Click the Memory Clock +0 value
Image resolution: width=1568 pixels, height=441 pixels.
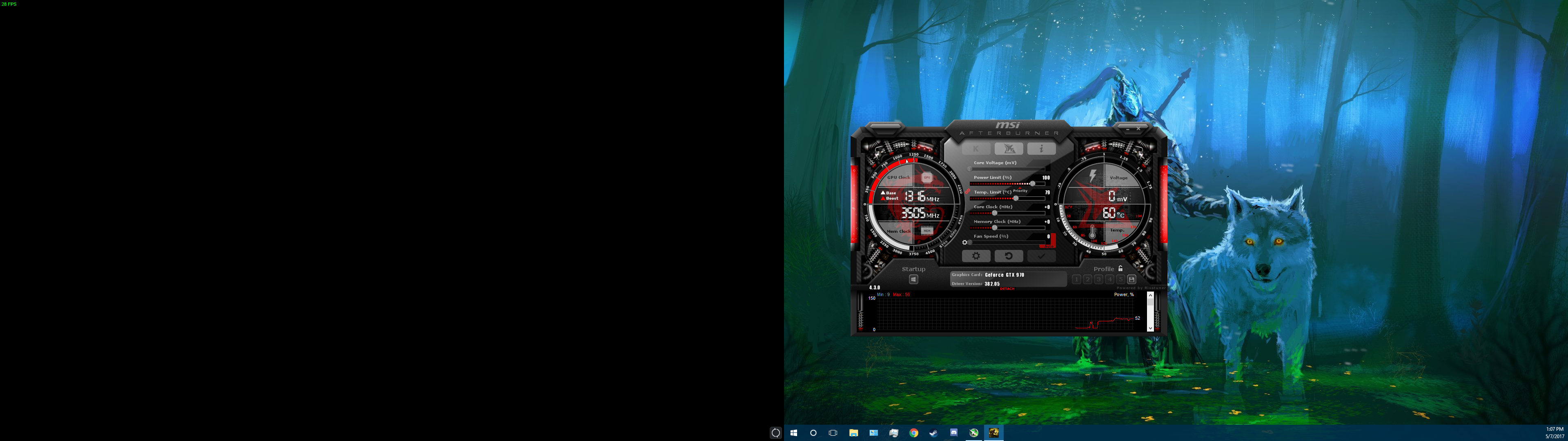point(1047,222)
